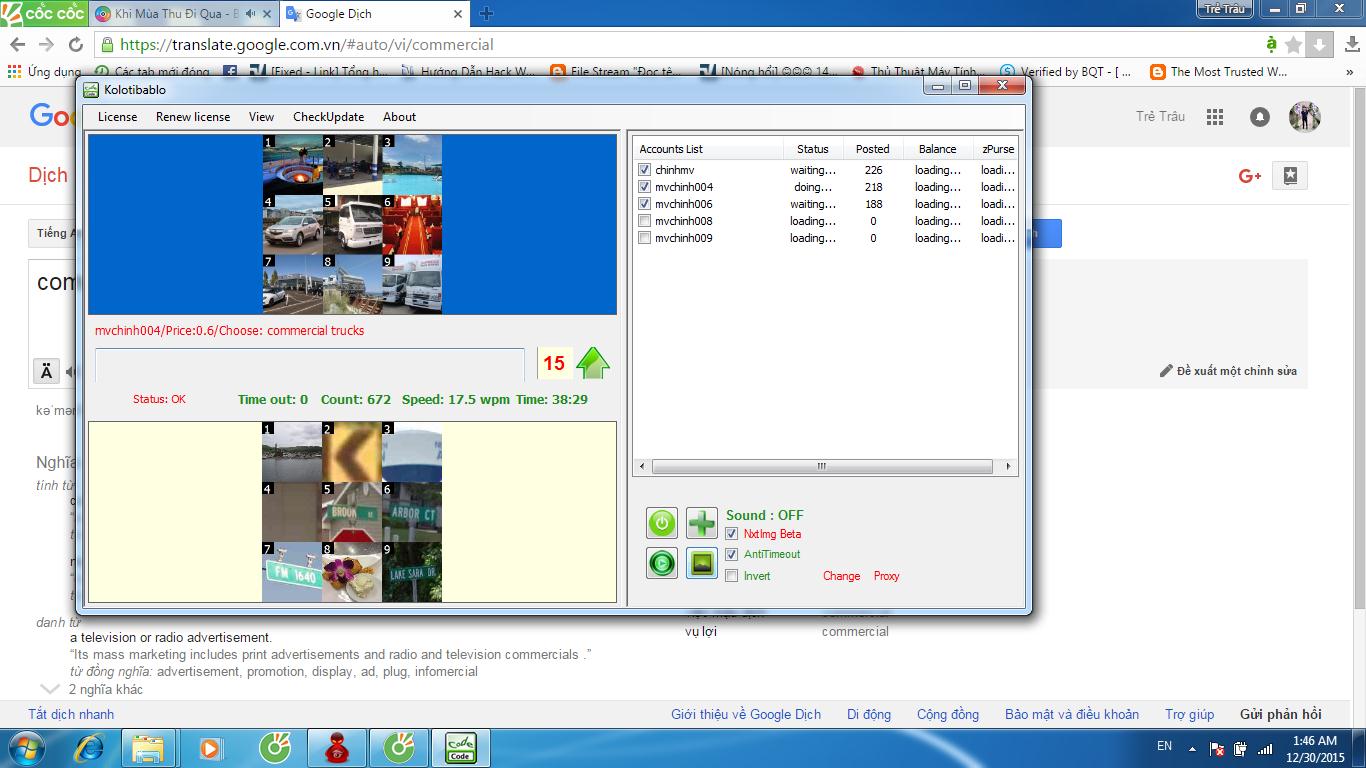Click the browser address bar URL
This screenshot has width=1366, height=768.
(x=306, y=44)
